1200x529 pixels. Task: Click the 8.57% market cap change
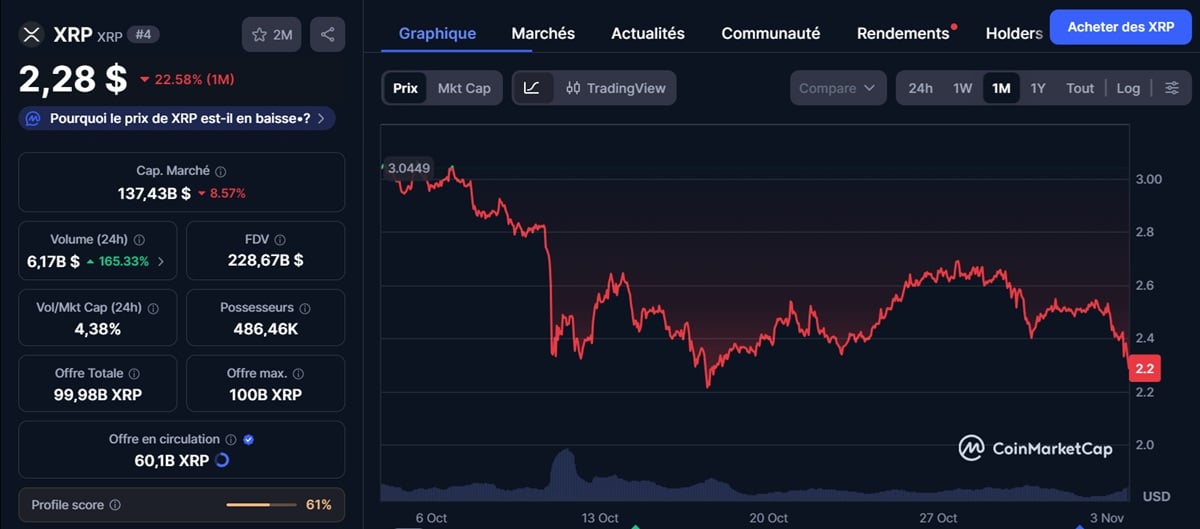pyautogui.click(x=221, y=193)
